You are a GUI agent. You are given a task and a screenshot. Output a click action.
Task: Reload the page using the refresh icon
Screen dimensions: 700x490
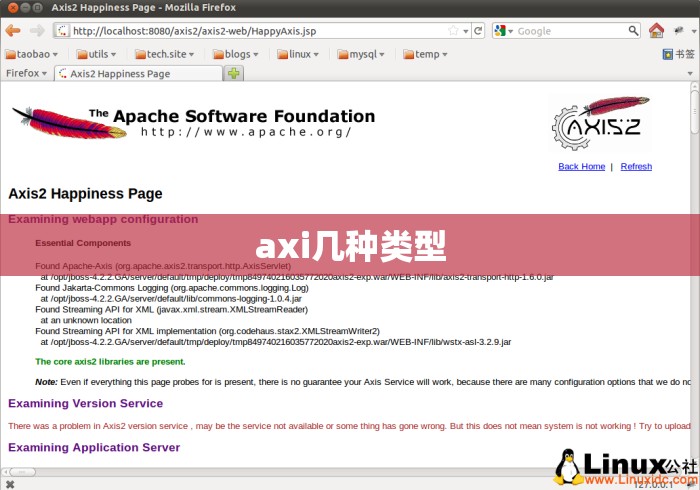point(478,31)
